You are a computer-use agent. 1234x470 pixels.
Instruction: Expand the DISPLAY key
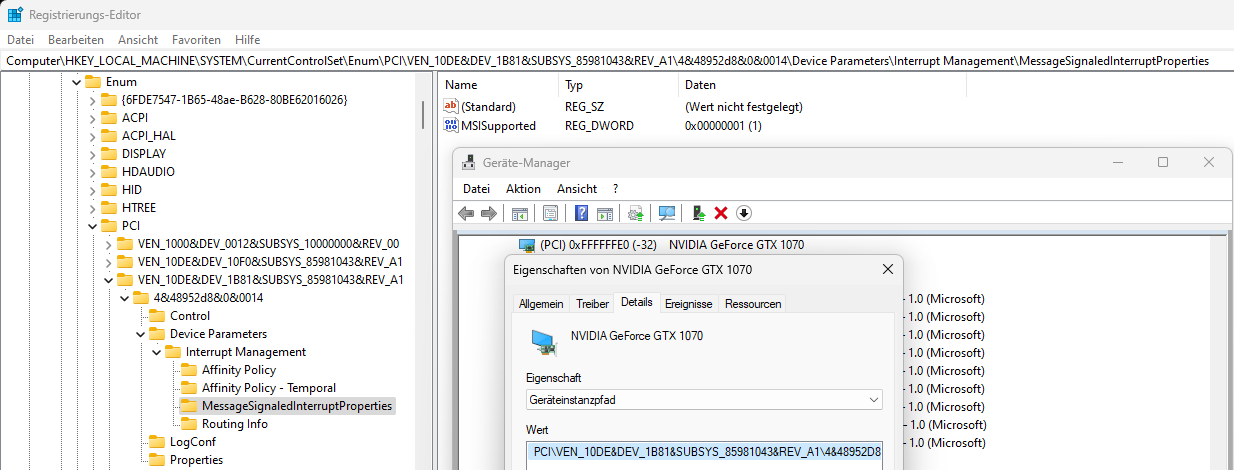[91, 153]
